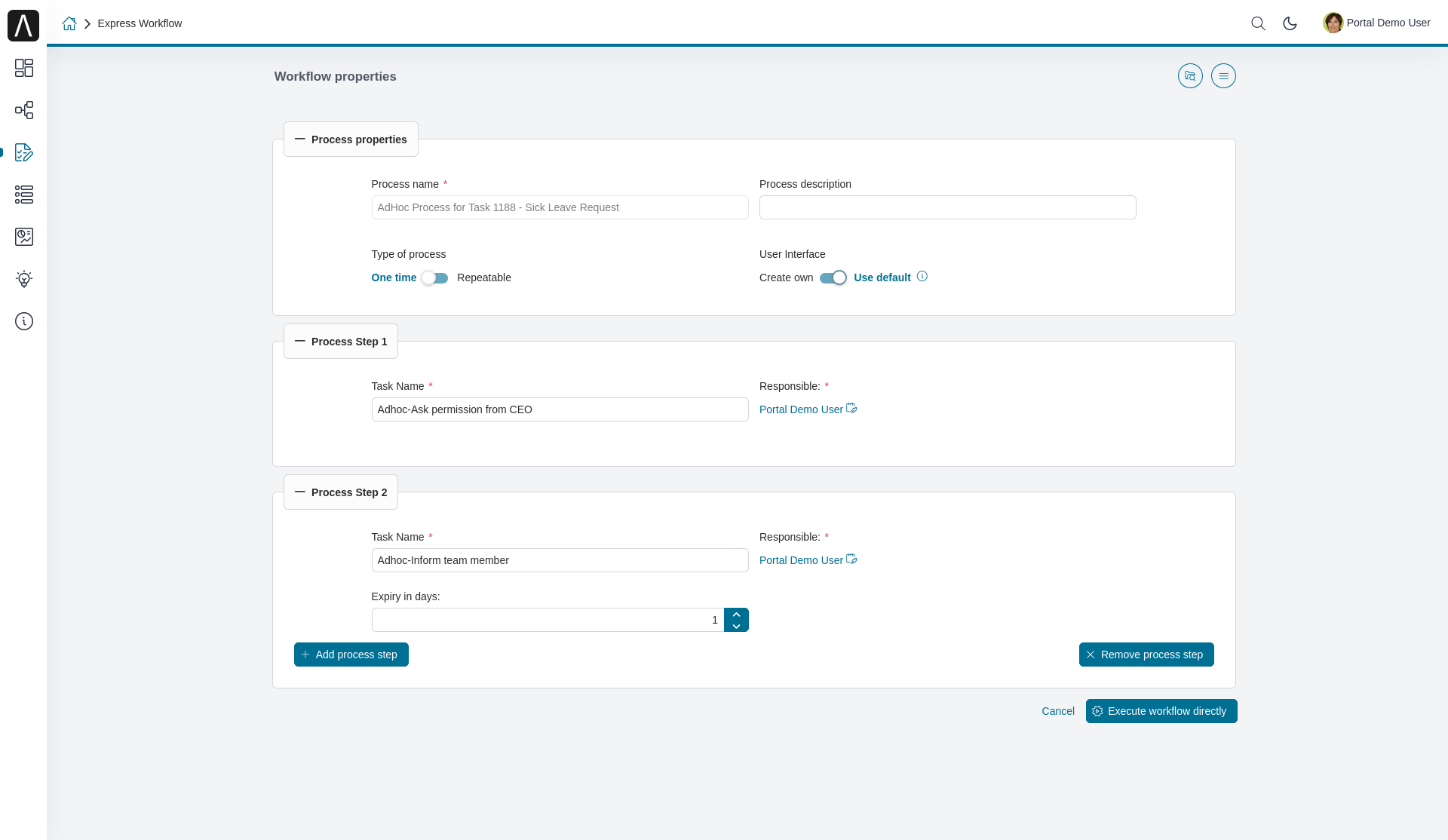Open the search magnifier in header
The height and width of the screenshot is (840, 1448).
[x=1258, y=23]
